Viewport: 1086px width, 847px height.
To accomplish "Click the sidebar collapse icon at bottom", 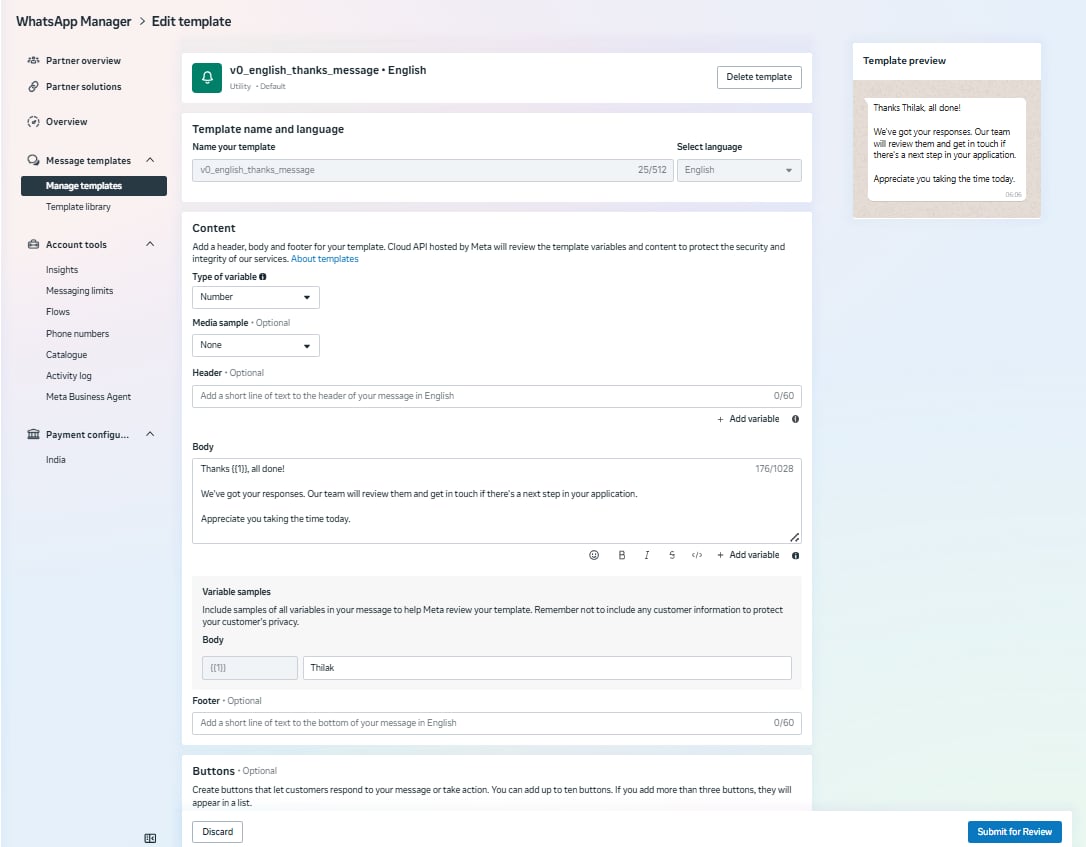I will 150,838.
